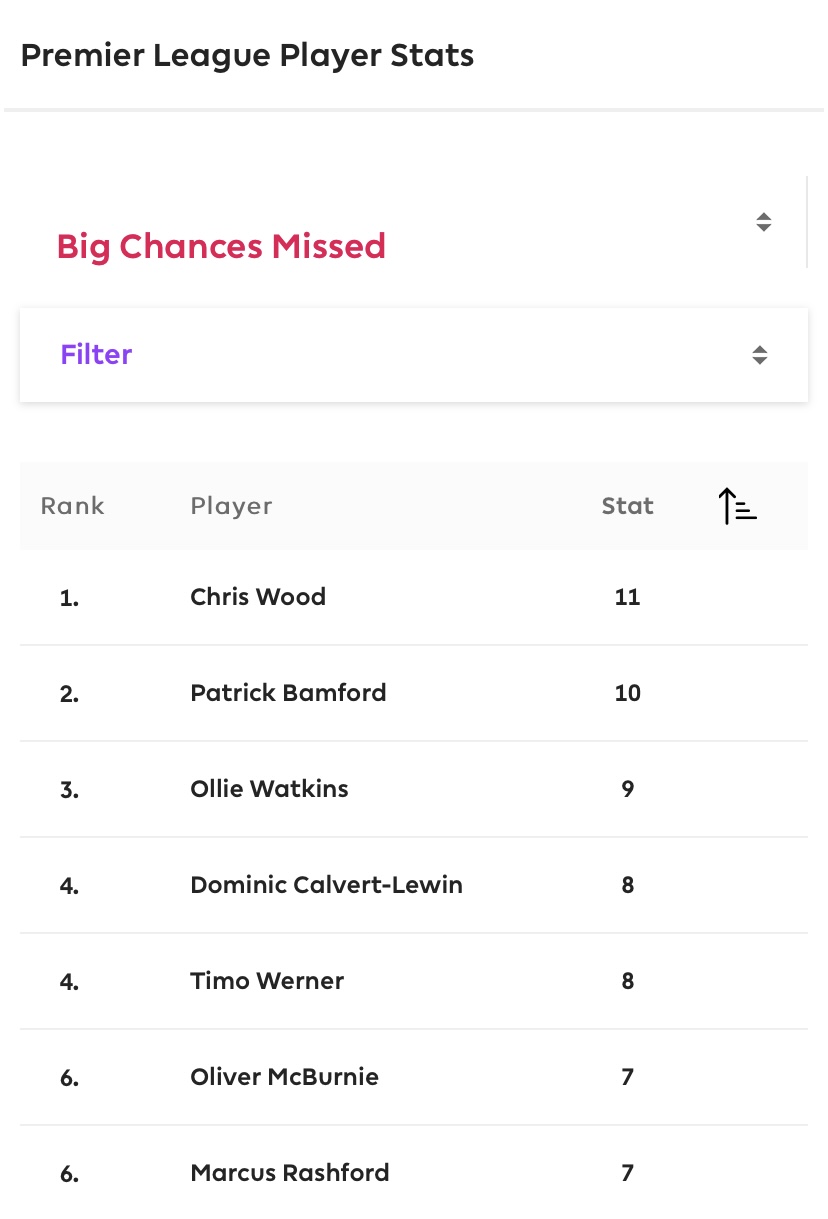
Task: Click the Filter label
Action: pos(96,355)
